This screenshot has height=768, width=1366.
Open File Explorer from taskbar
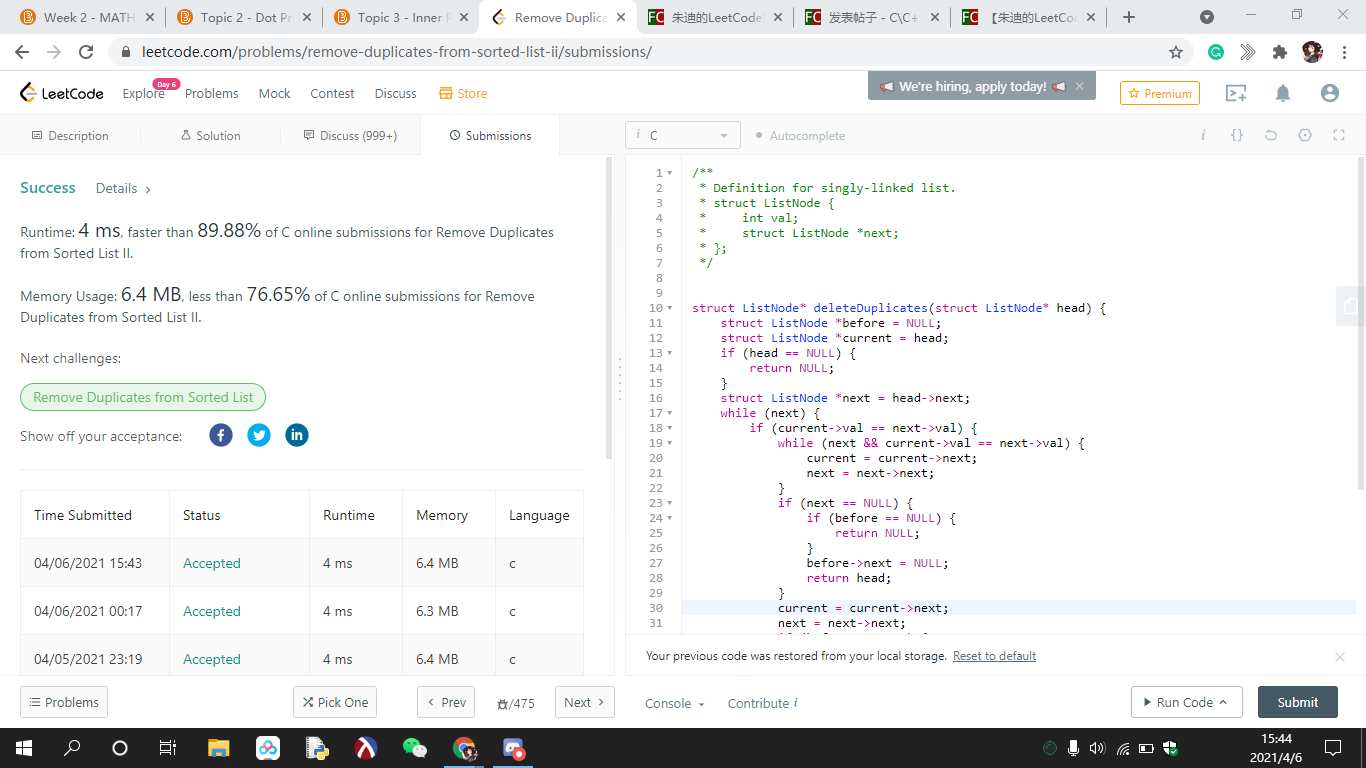point(219,748)
